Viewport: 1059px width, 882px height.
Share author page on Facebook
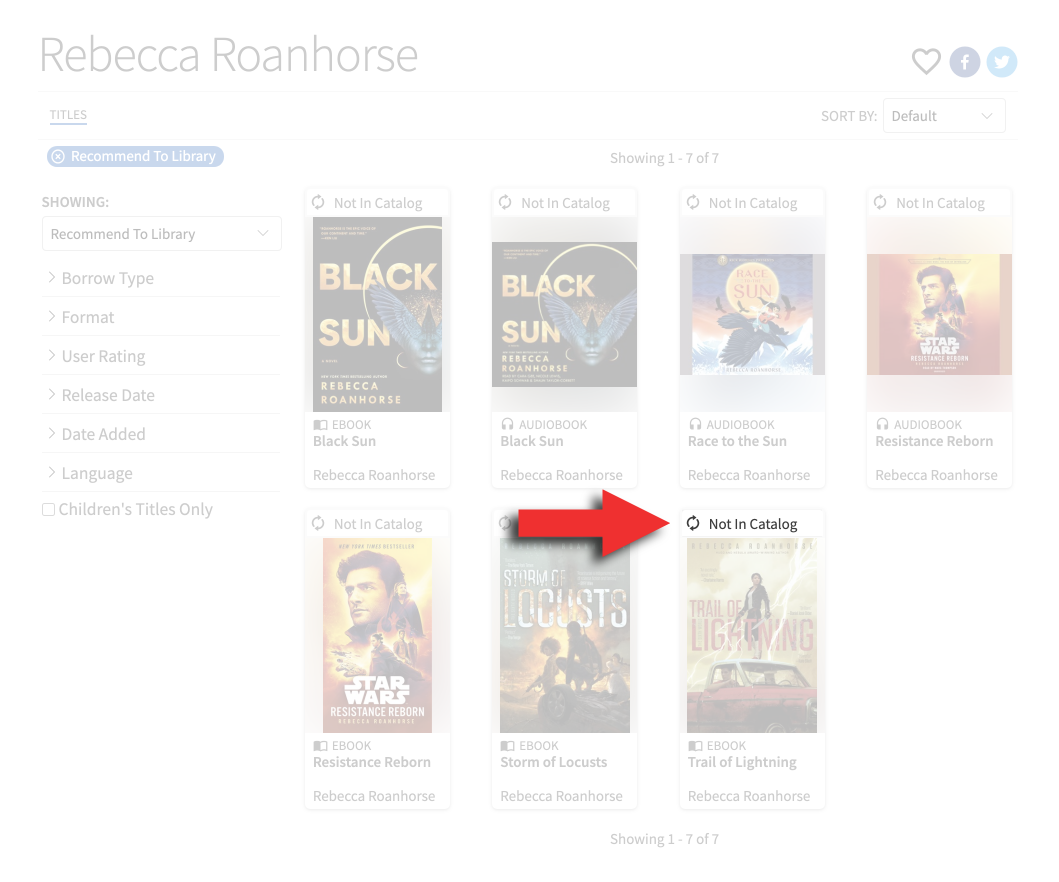pyautogui.click(x=964, y=62)
